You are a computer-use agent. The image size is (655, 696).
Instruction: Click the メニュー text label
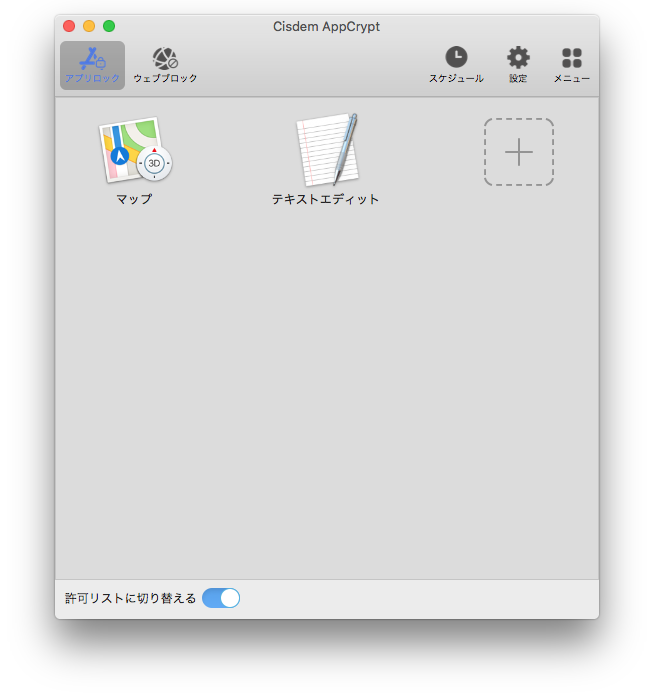(571, 79)
